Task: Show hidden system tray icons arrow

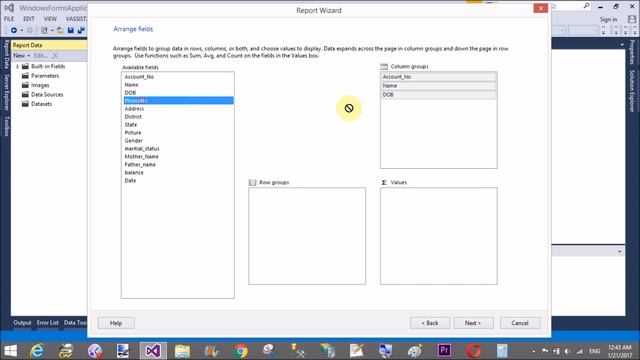Action: point(534,351)
